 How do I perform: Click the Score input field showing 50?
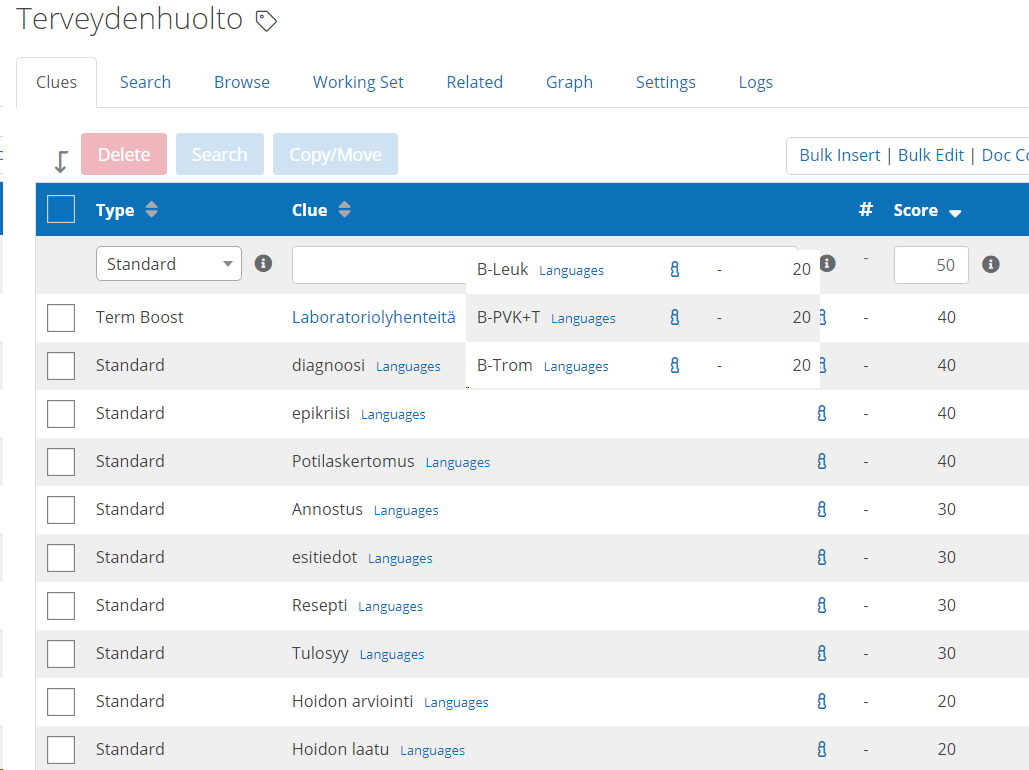click(930, 265)
